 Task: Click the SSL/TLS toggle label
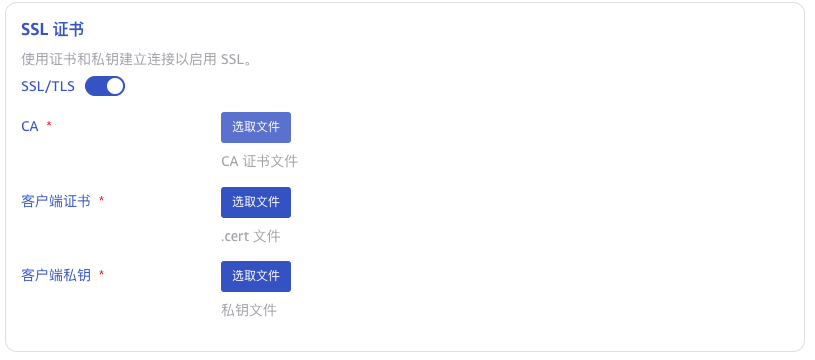pyautogui.click(x=48, y=86)
